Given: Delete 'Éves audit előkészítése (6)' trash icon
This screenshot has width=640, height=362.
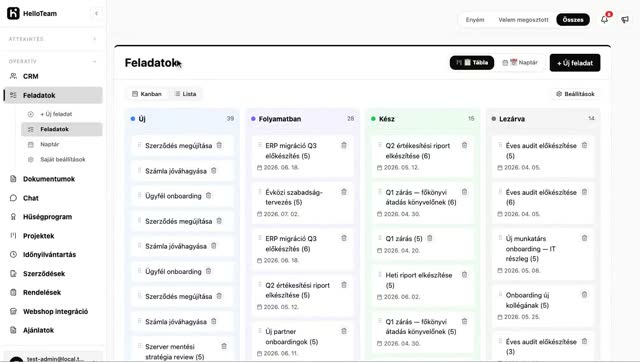Looking at the screenshot, I should tap(584, 192).
